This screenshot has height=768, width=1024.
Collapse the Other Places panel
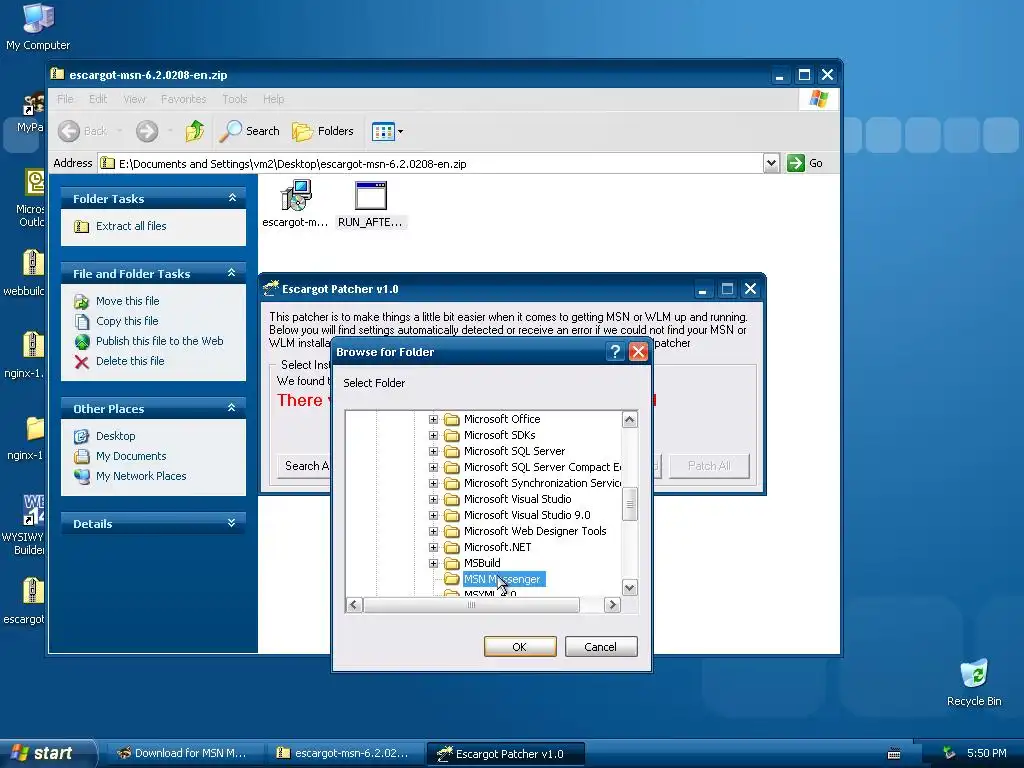[x=232, y=408]
